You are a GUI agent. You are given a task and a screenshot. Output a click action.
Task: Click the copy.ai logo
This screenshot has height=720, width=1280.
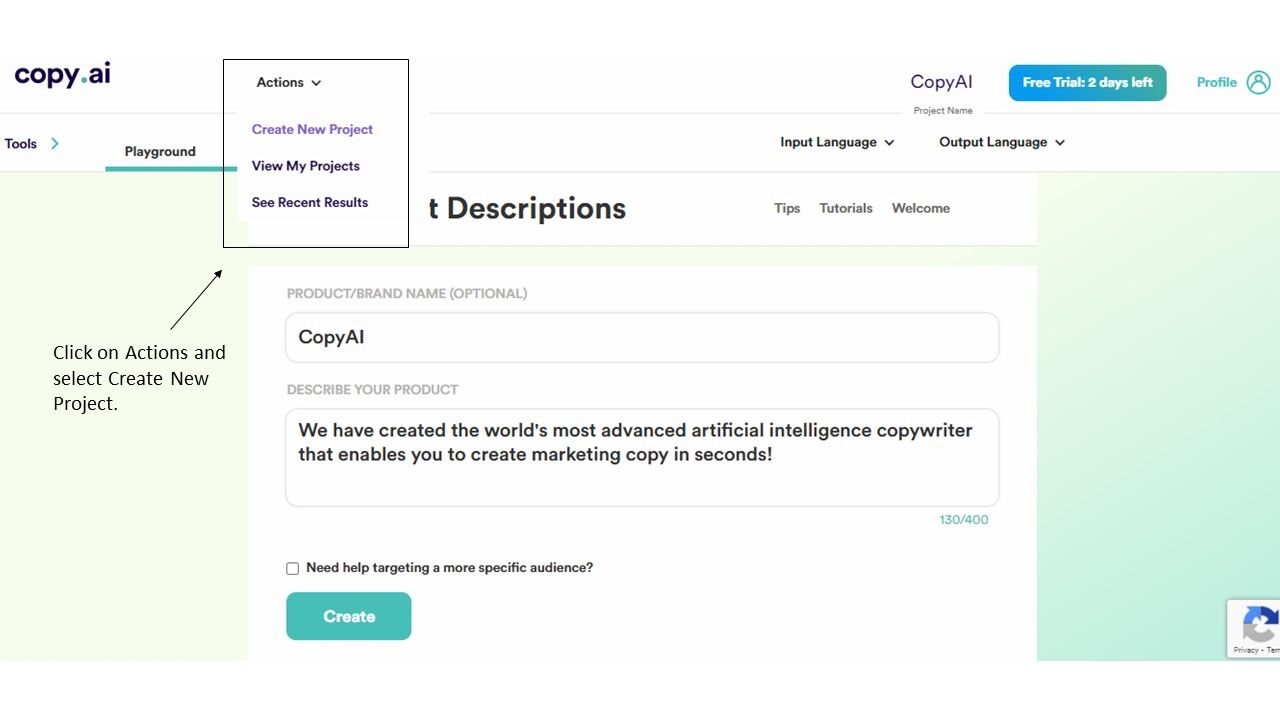click(x=62, y=75)
